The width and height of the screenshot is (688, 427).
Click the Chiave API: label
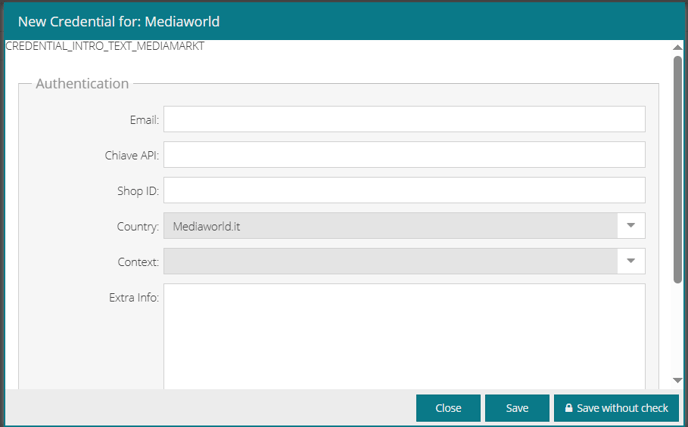[x=132, y=155]
